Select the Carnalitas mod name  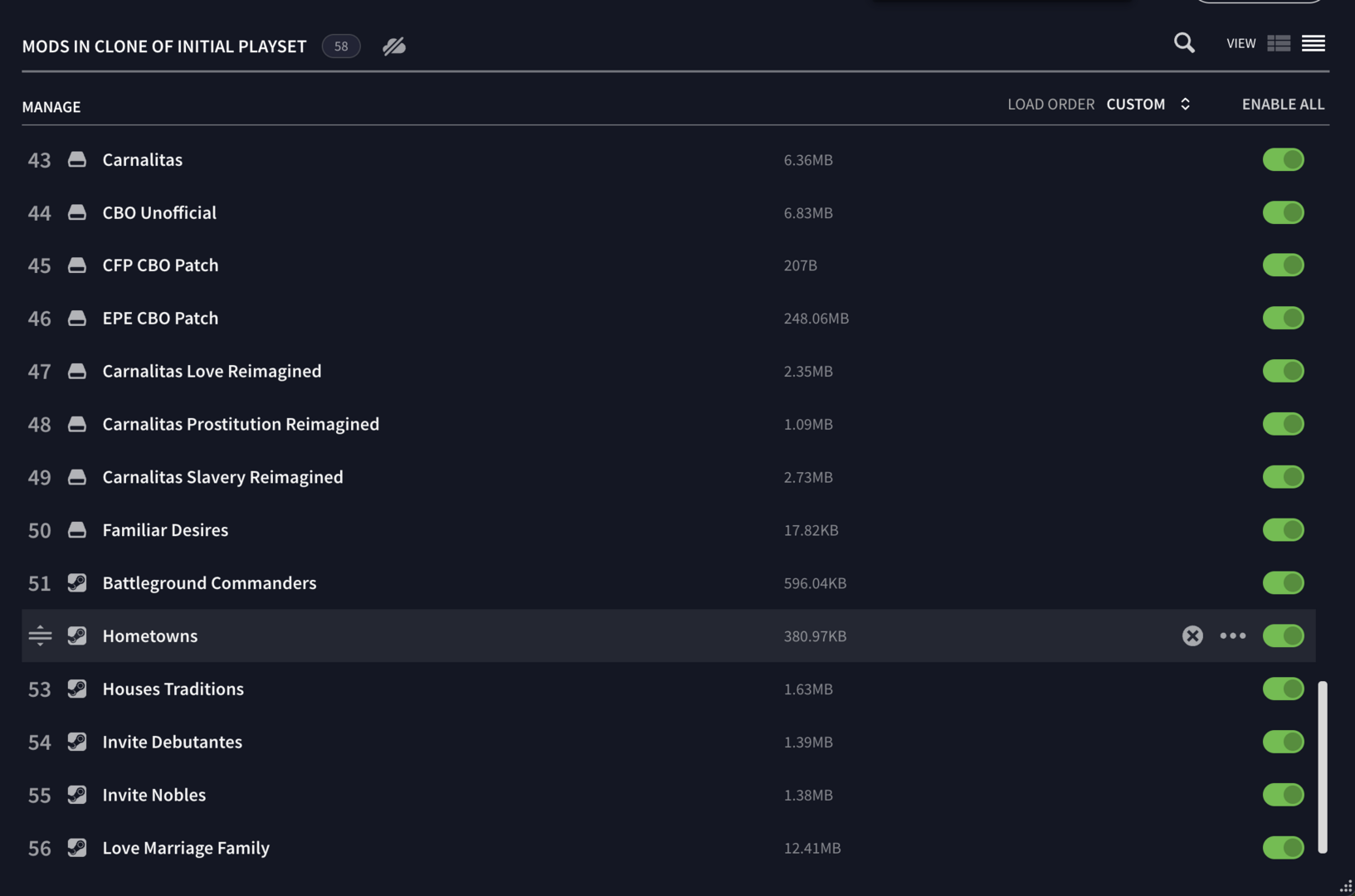tap(142, 159)
